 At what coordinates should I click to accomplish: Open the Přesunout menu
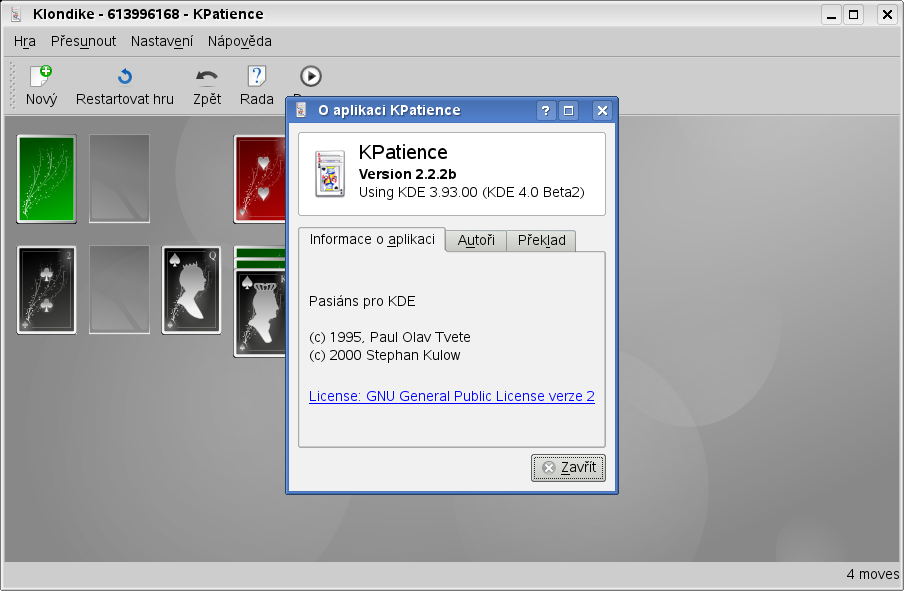pos(84,42)
